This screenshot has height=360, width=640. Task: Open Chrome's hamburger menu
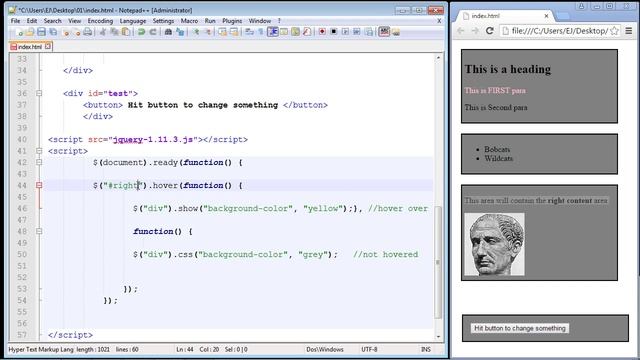(x=629, y=31)
